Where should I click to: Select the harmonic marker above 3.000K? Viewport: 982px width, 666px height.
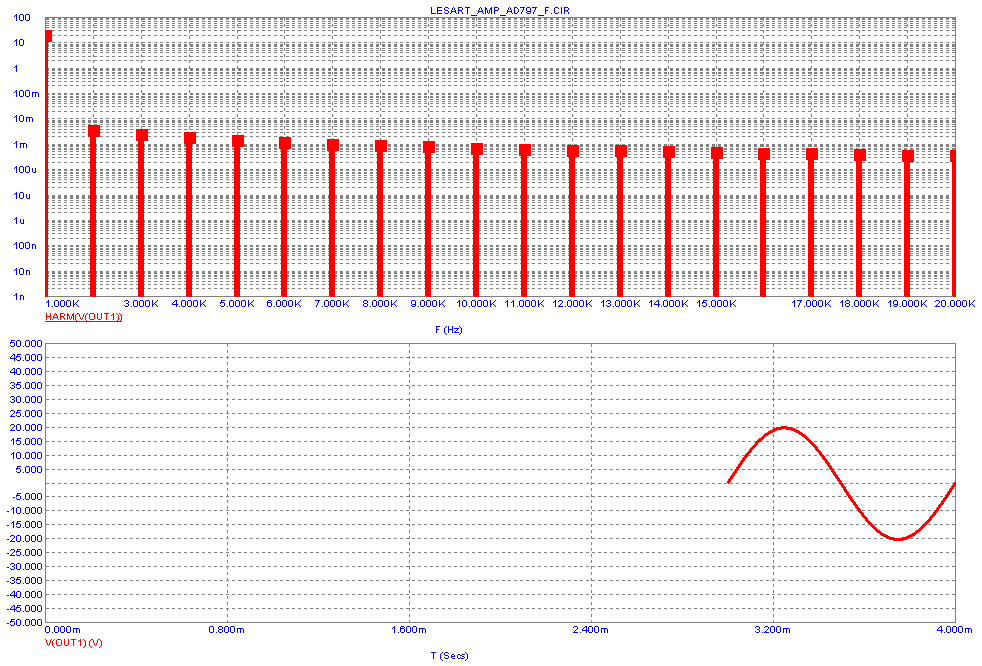coord(142,135)
